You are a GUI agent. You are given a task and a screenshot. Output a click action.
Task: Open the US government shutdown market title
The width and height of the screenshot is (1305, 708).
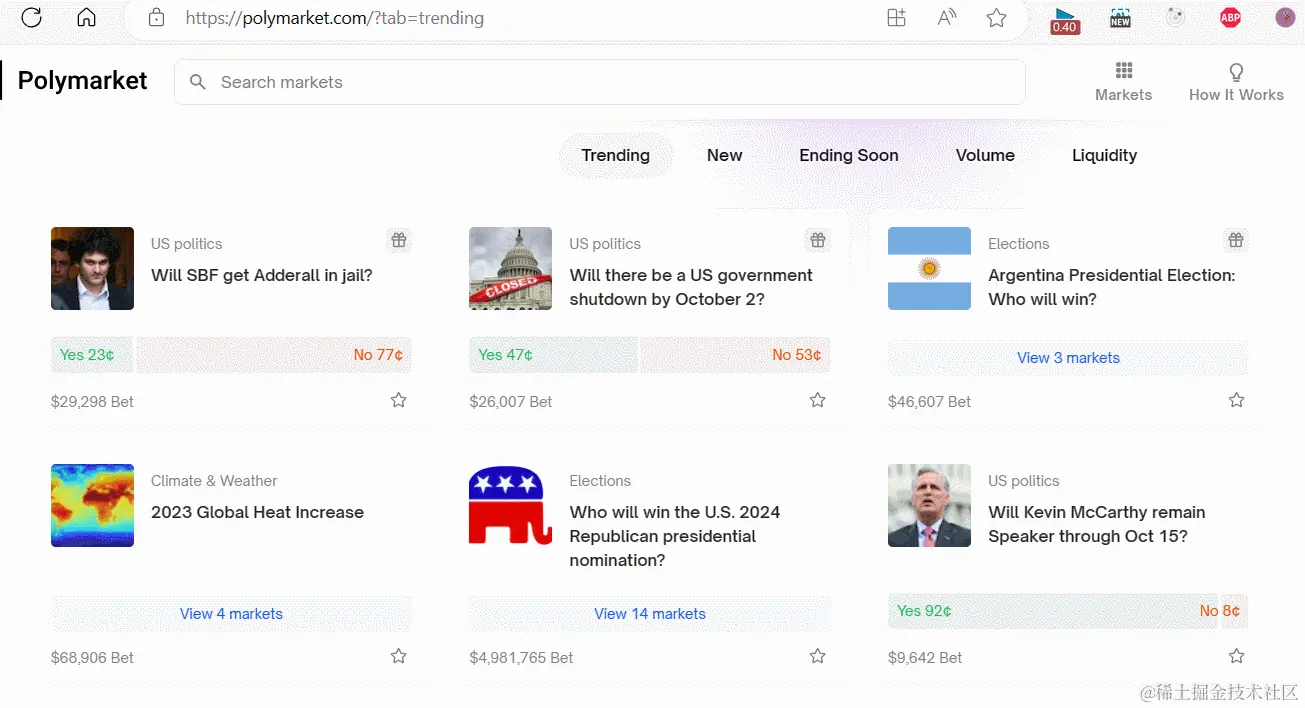[691, 287]
